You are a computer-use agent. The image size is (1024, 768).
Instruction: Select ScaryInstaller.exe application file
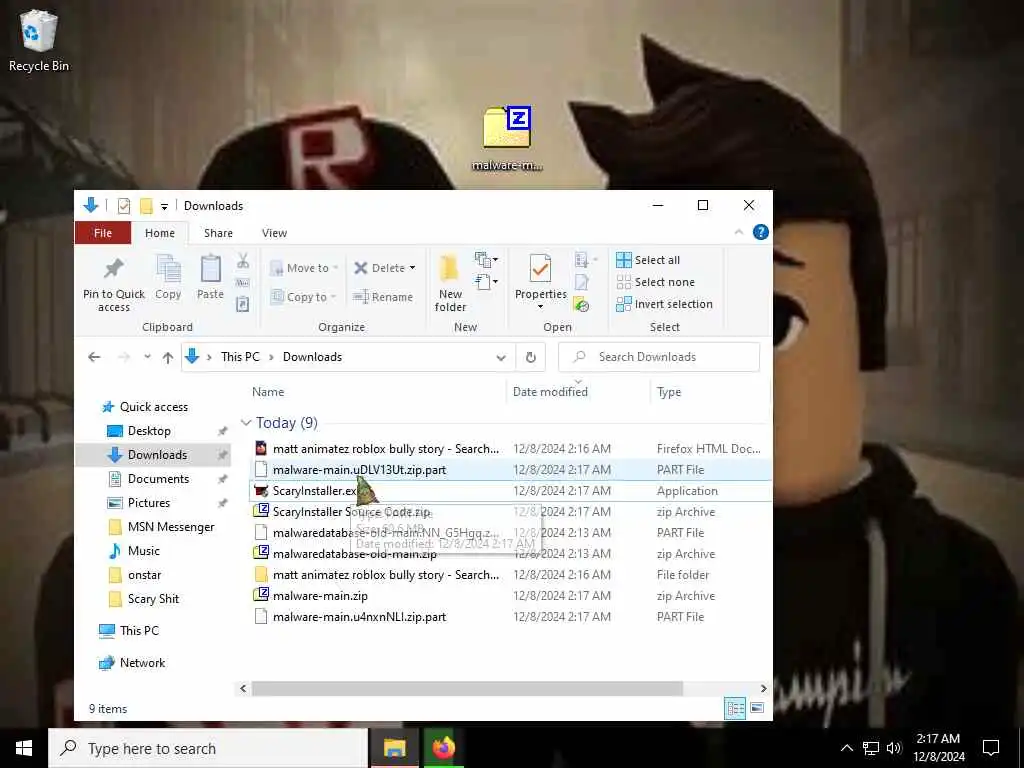click(315, 491)
